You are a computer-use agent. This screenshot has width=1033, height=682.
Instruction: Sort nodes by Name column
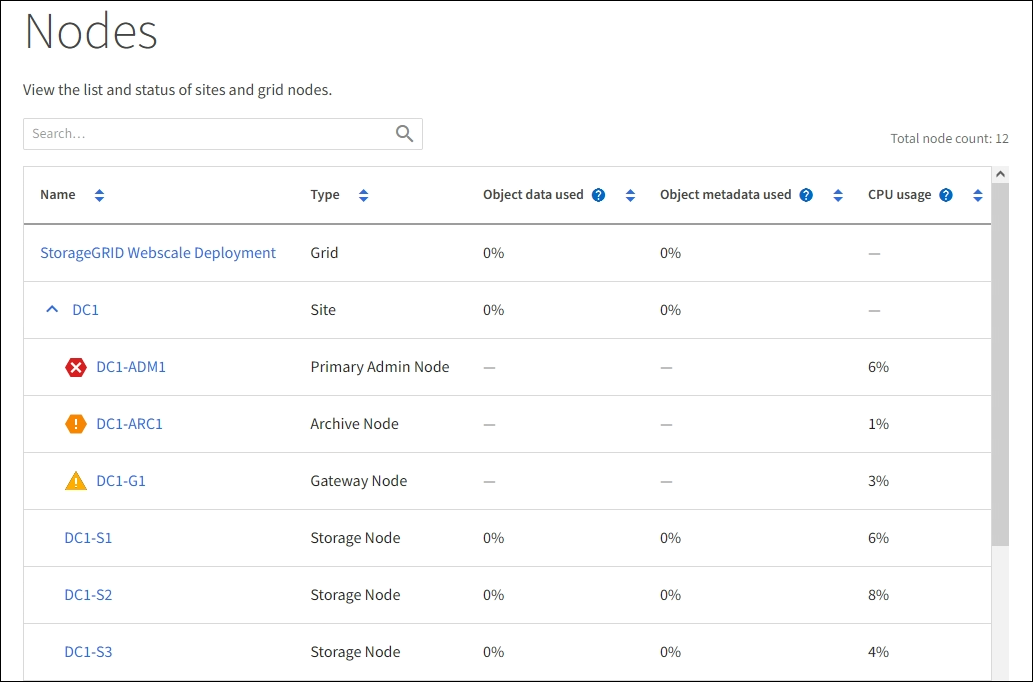pyautogui.click(x=99, y=195)
